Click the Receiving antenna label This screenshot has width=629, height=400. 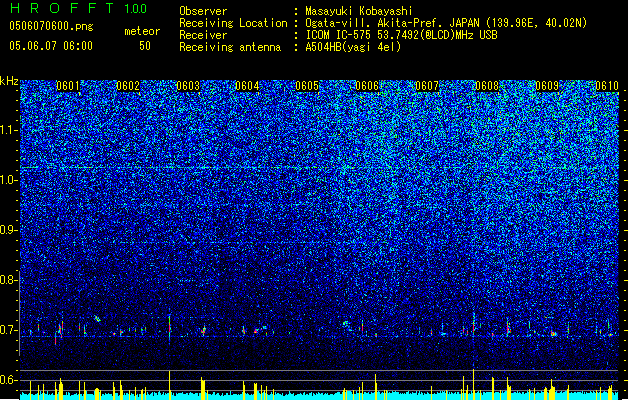230,47
